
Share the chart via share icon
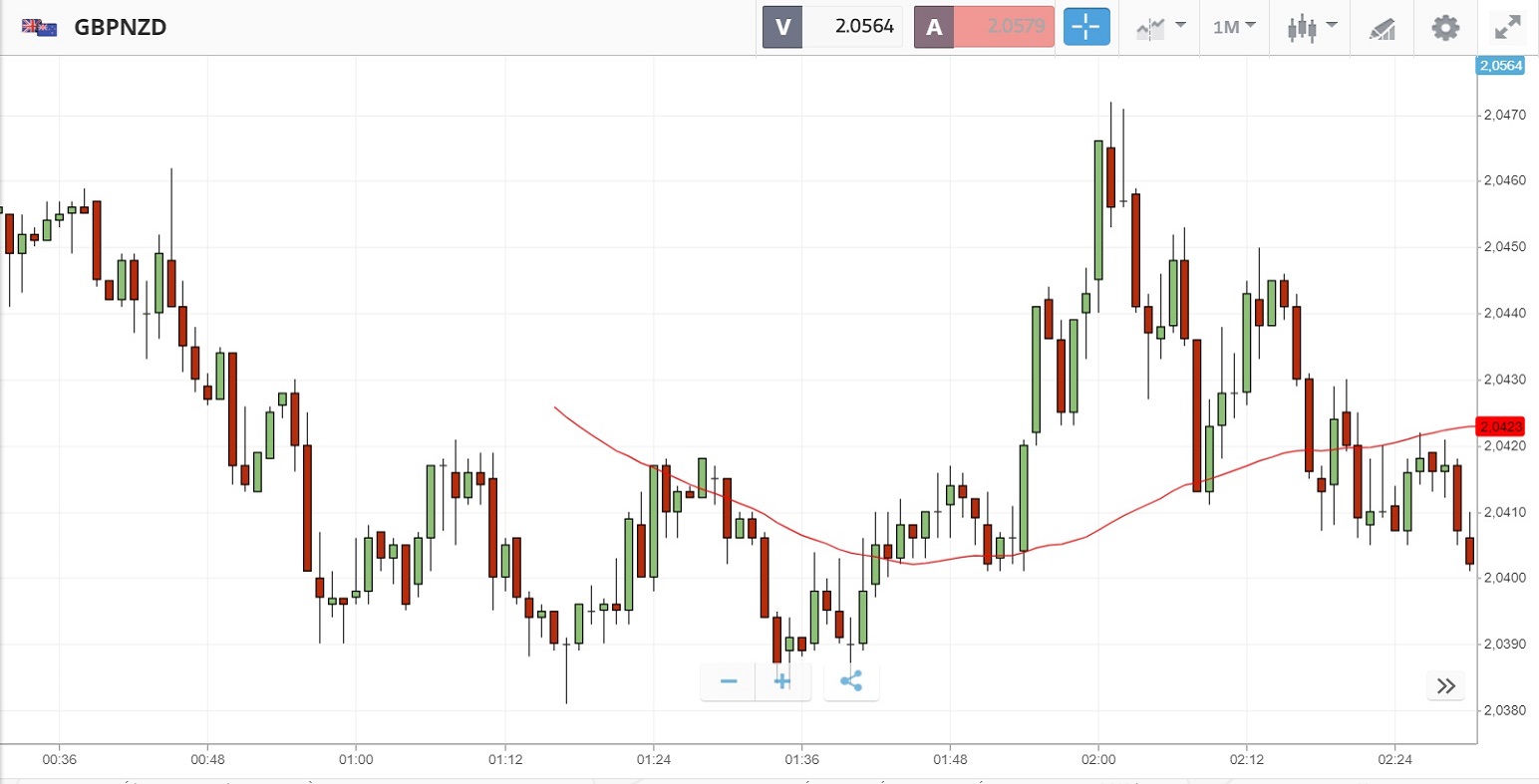(851, 681)
